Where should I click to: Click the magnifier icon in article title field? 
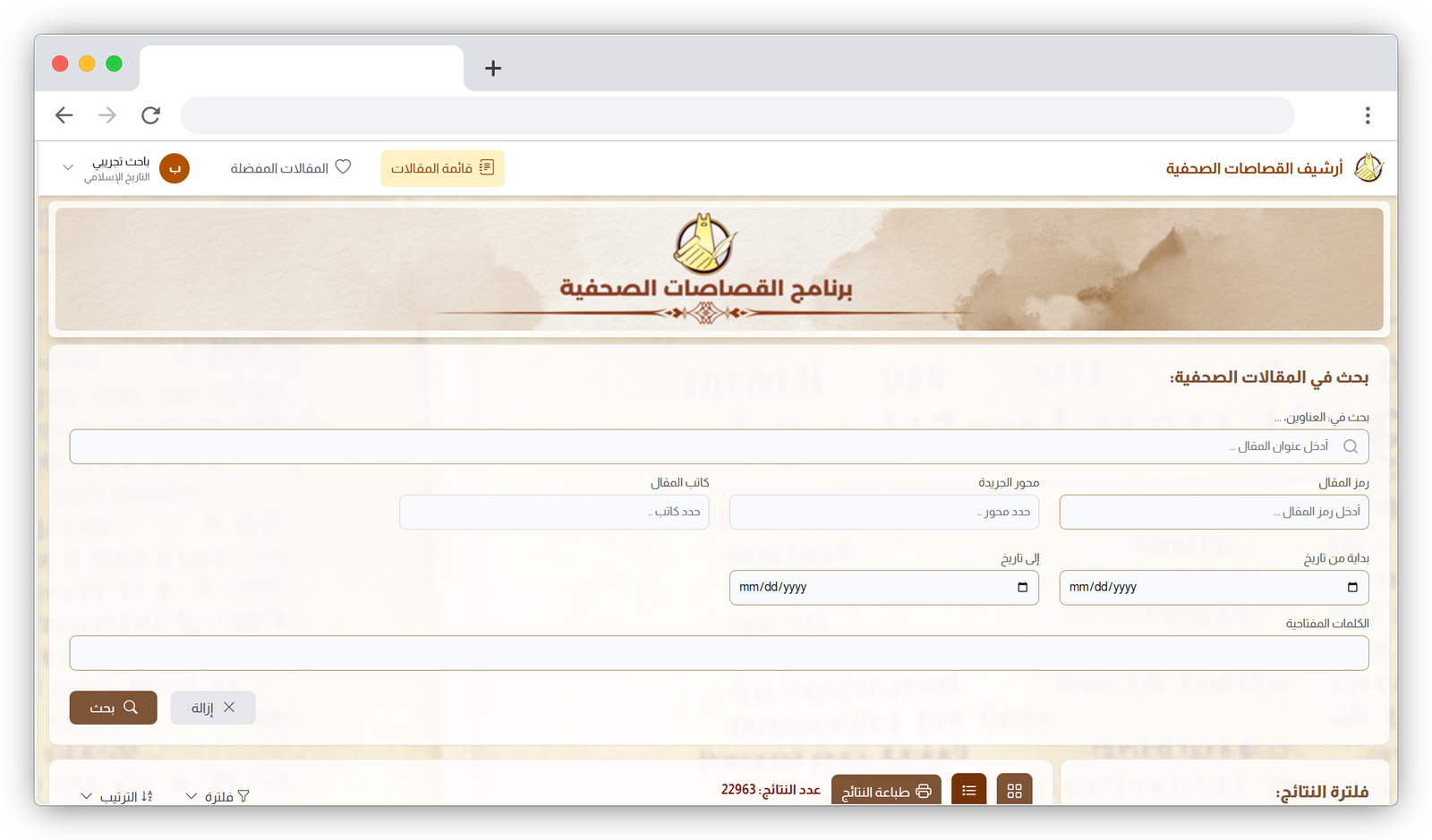pyautogui.click(x=1351, y=446)
